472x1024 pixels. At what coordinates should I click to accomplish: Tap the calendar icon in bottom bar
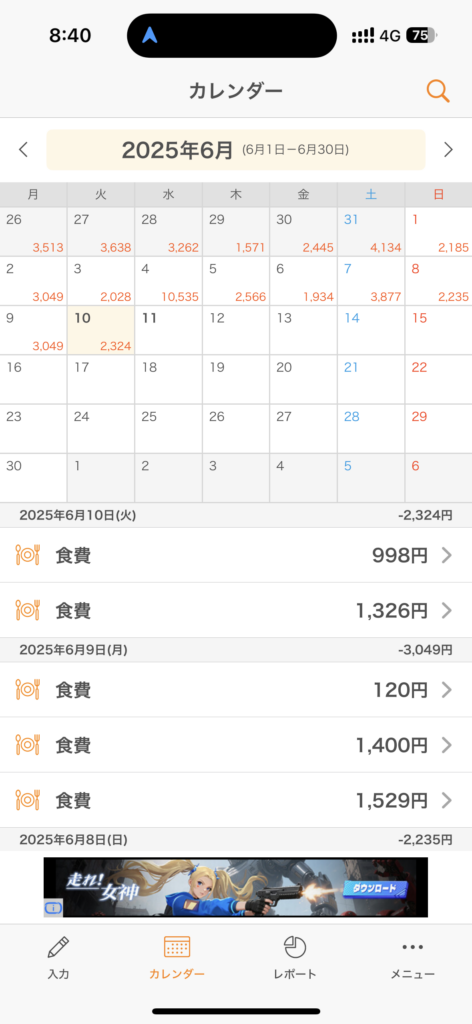click(177, 947)
